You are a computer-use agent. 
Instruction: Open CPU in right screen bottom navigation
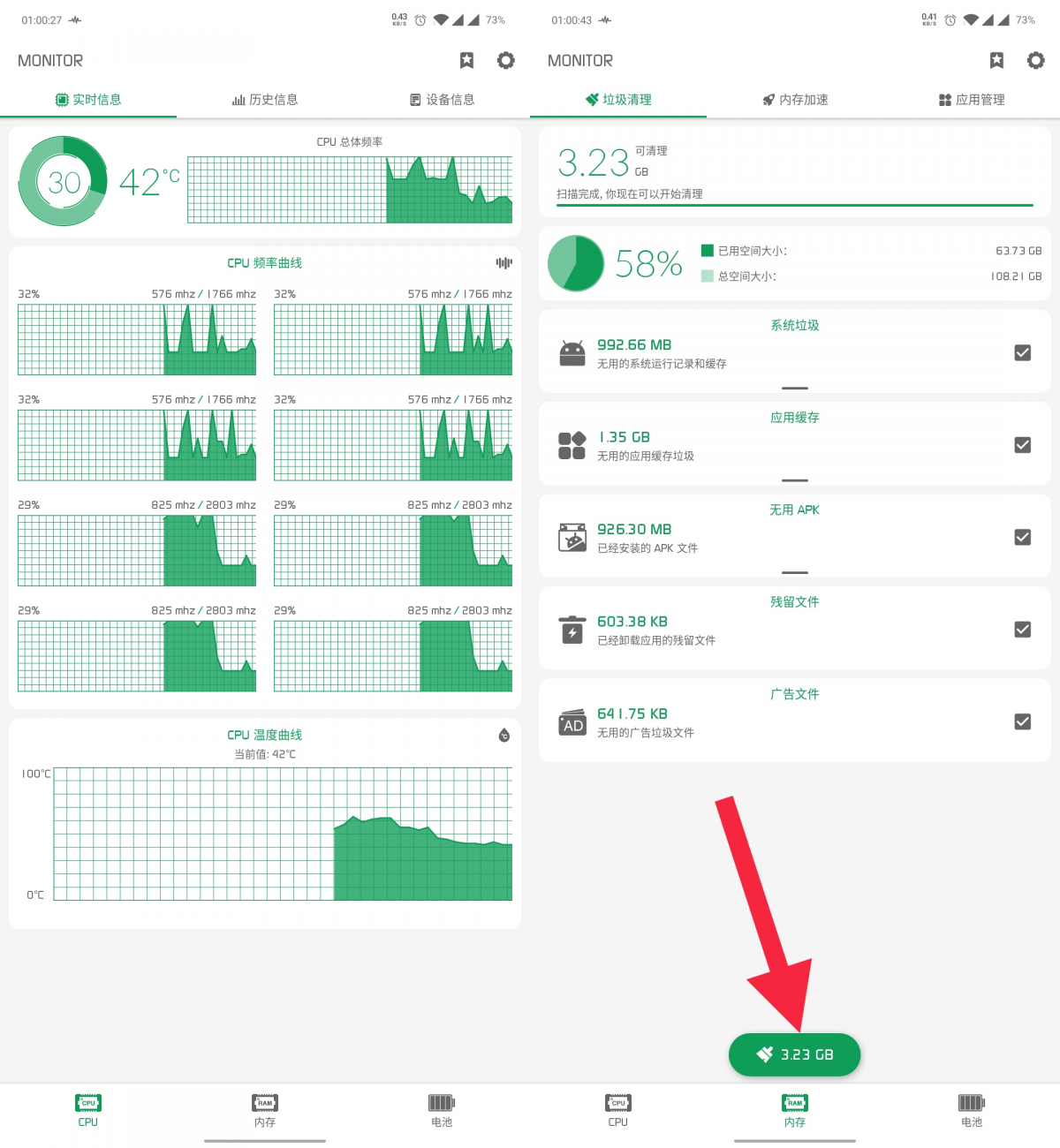(x=618, y=1110)
